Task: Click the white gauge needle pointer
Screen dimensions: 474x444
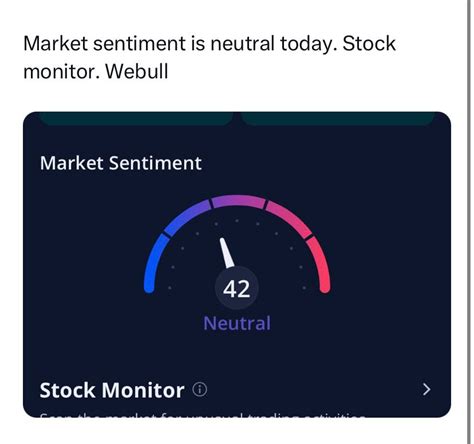Action: coord(227,253)
